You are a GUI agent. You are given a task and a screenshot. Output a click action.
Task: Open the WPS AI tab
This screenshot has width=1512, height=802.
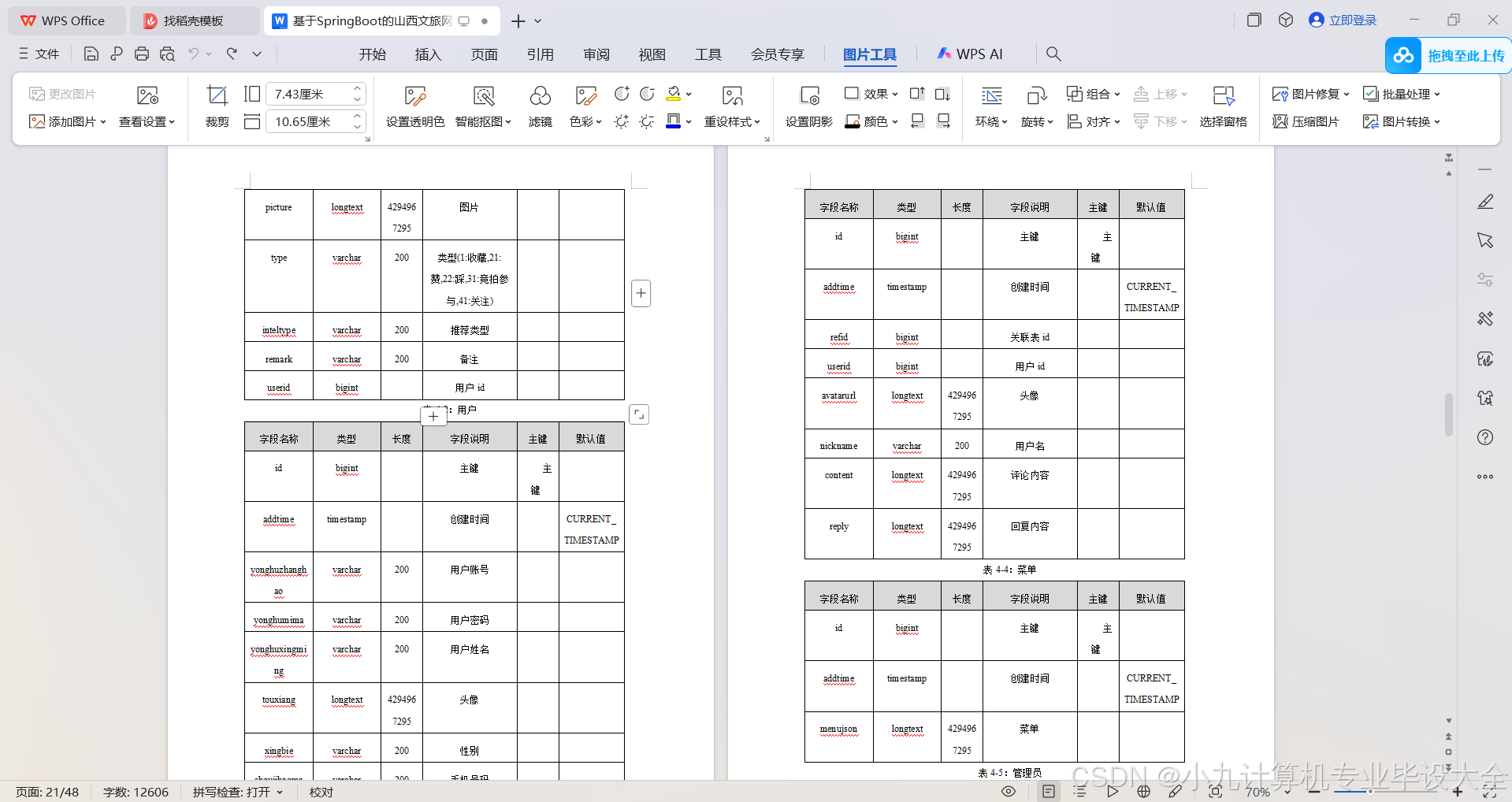tap(969, 54)
